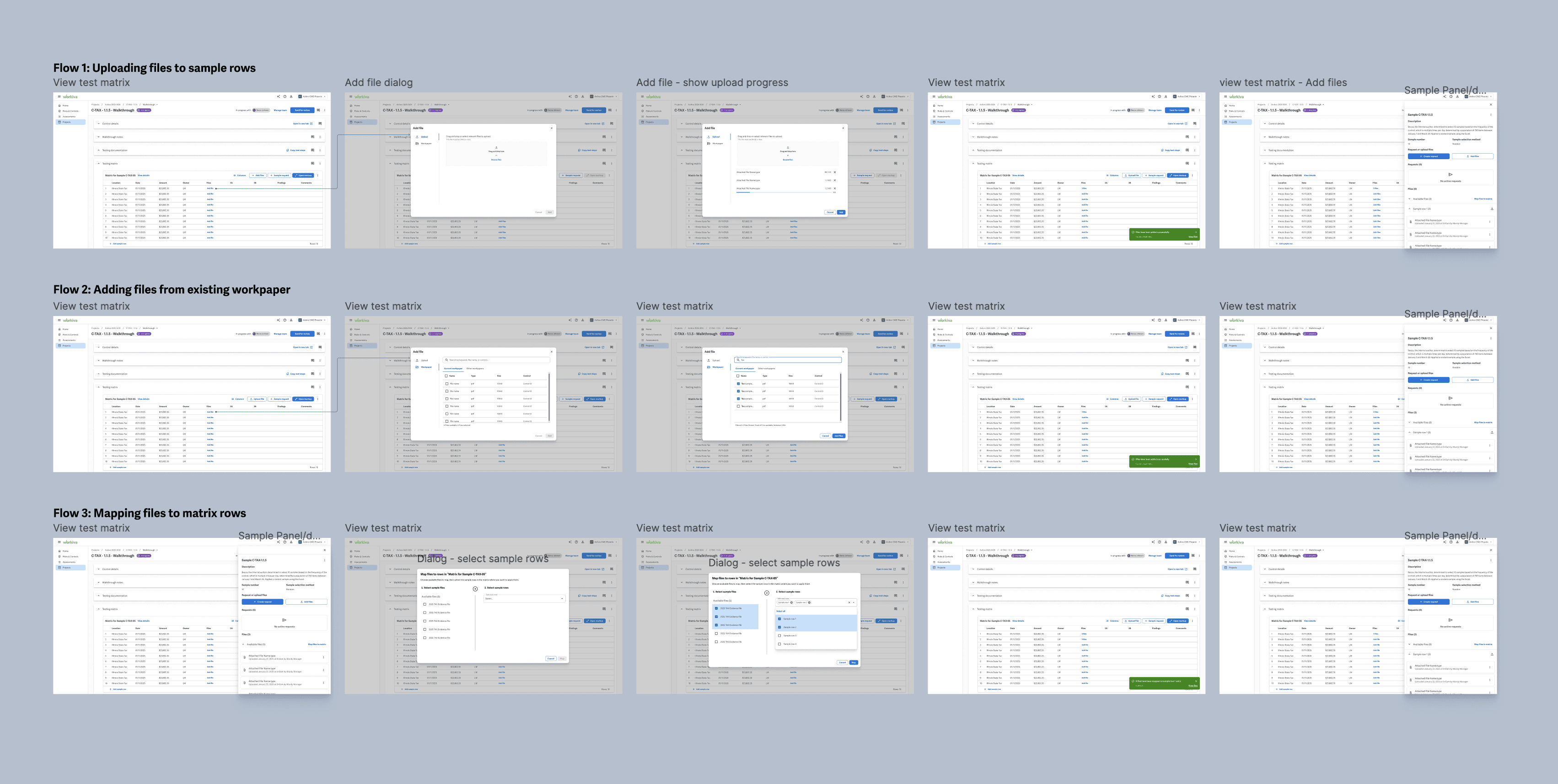The width and height of the screenshot is (1558, 784).
Task: Expand Control details in Flow 1's first frame
Action: pos(99,124)
